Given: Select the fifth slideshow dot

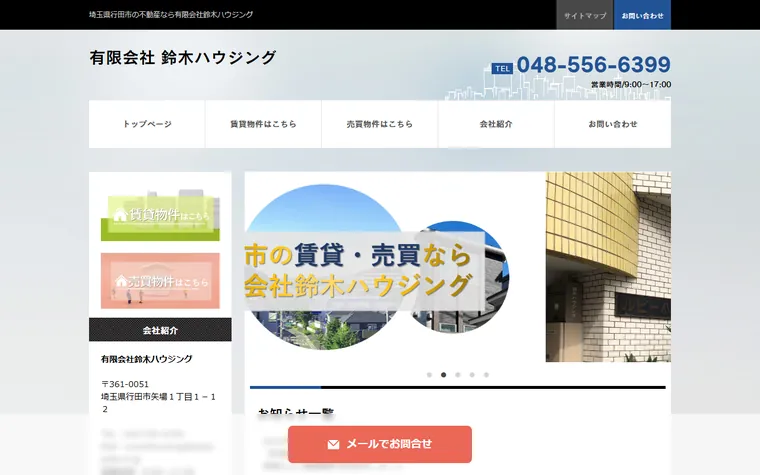Looking at the screenshot, I should (486, 375).
